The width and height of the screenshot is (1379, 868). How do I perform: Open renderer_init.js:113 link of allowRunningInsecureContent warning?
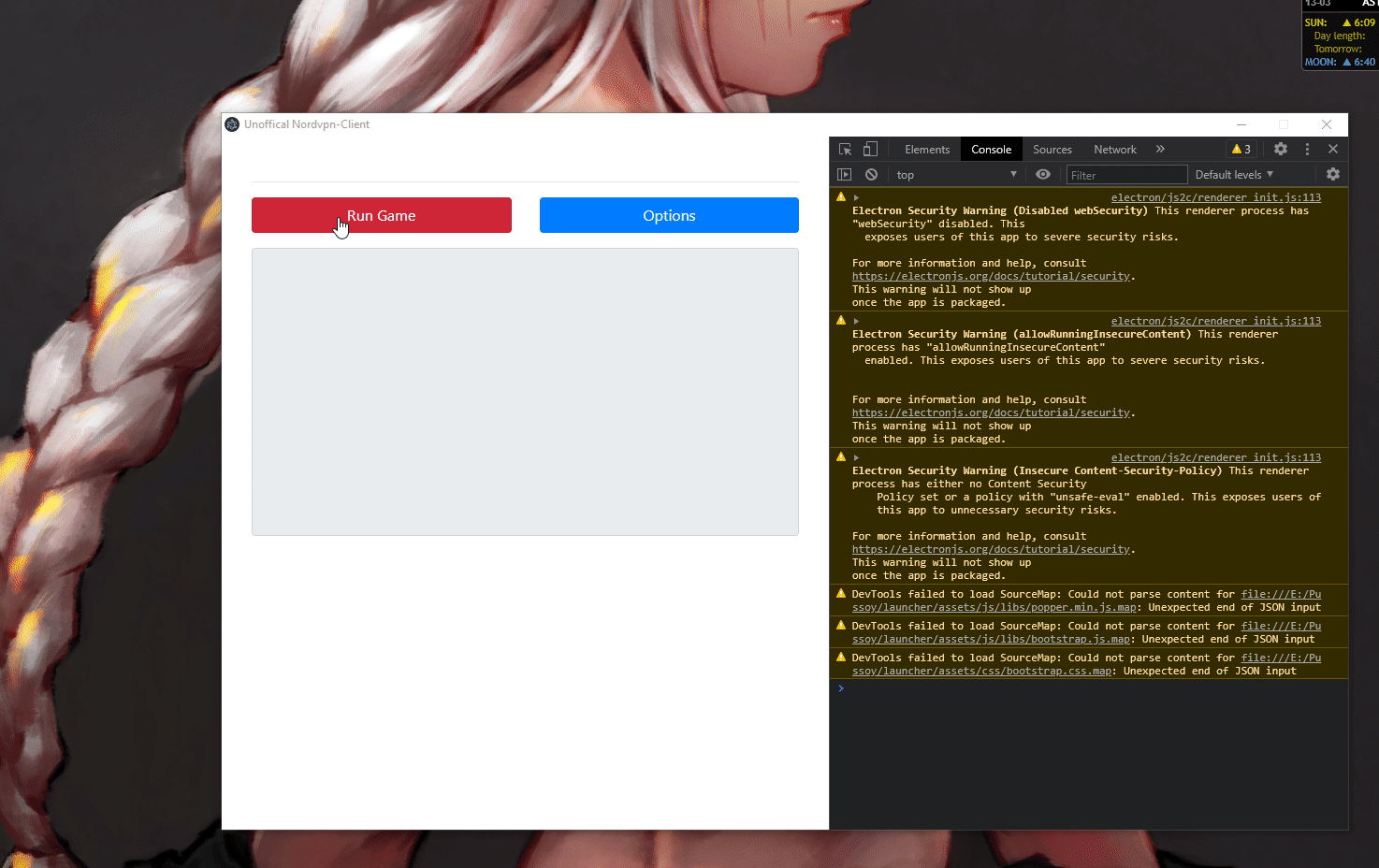(x=1216, y=321)
